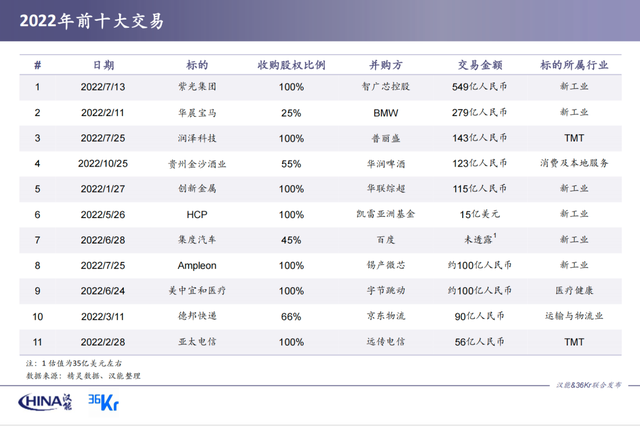Click industry cell '消费及本地服务'
Image resolution: width=640 pixels, height=426 pixels.
click(x=574, y=163)
